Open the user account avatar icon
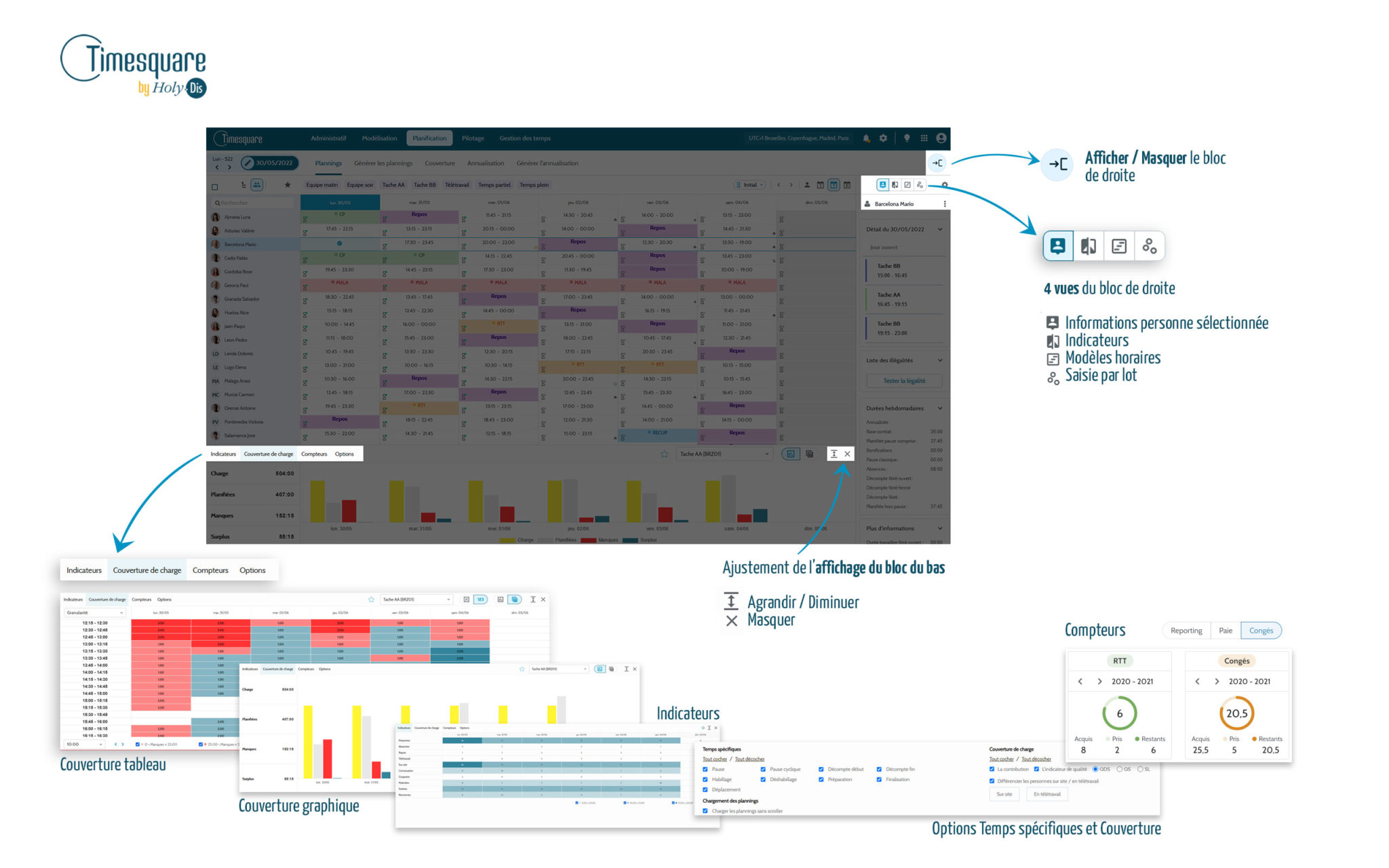Image resolution: width=1389 pixels, height=868 pixels. click(941, 138)
